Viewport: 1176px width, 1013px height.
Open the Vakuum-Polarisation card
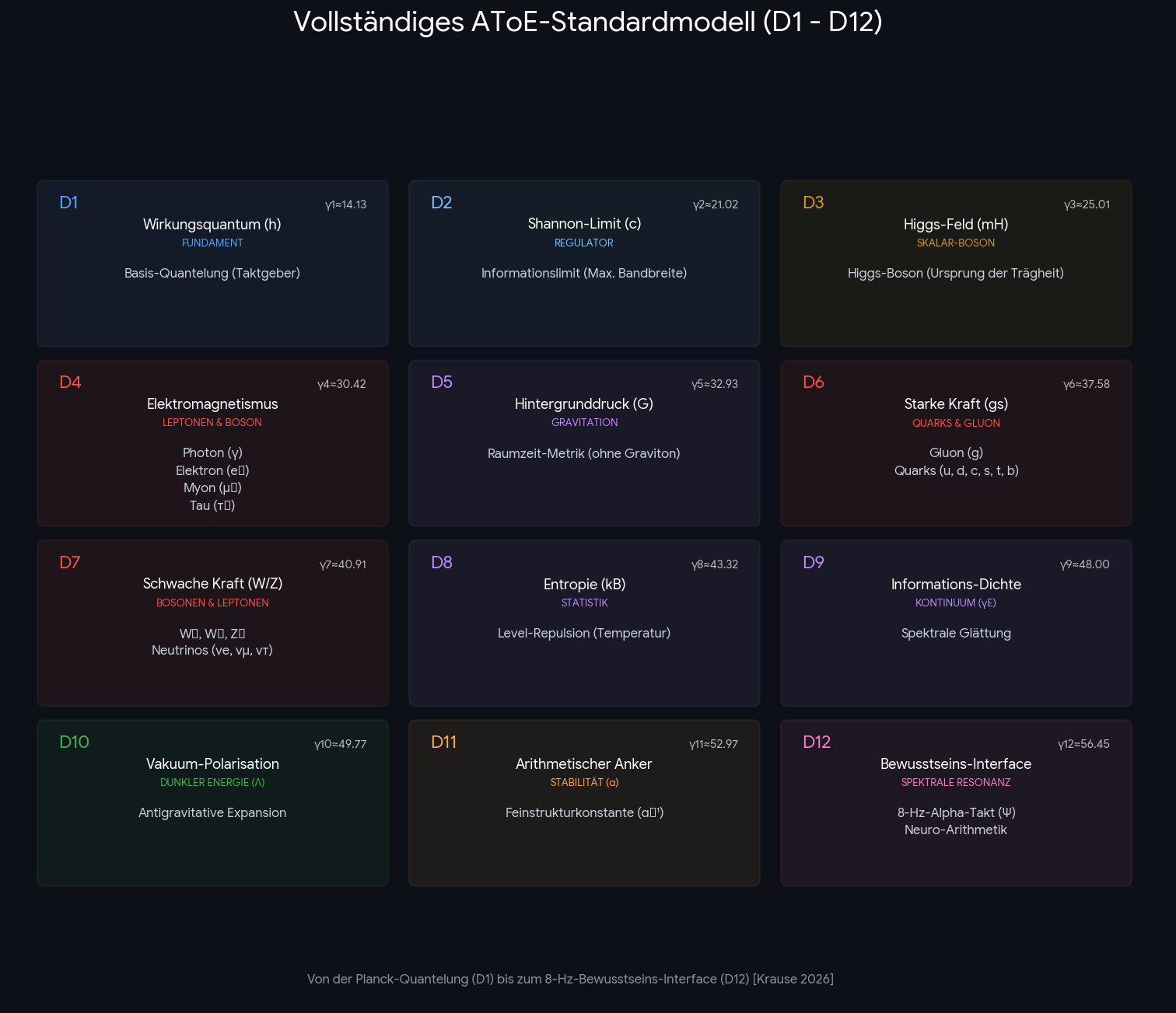[212, 803]
